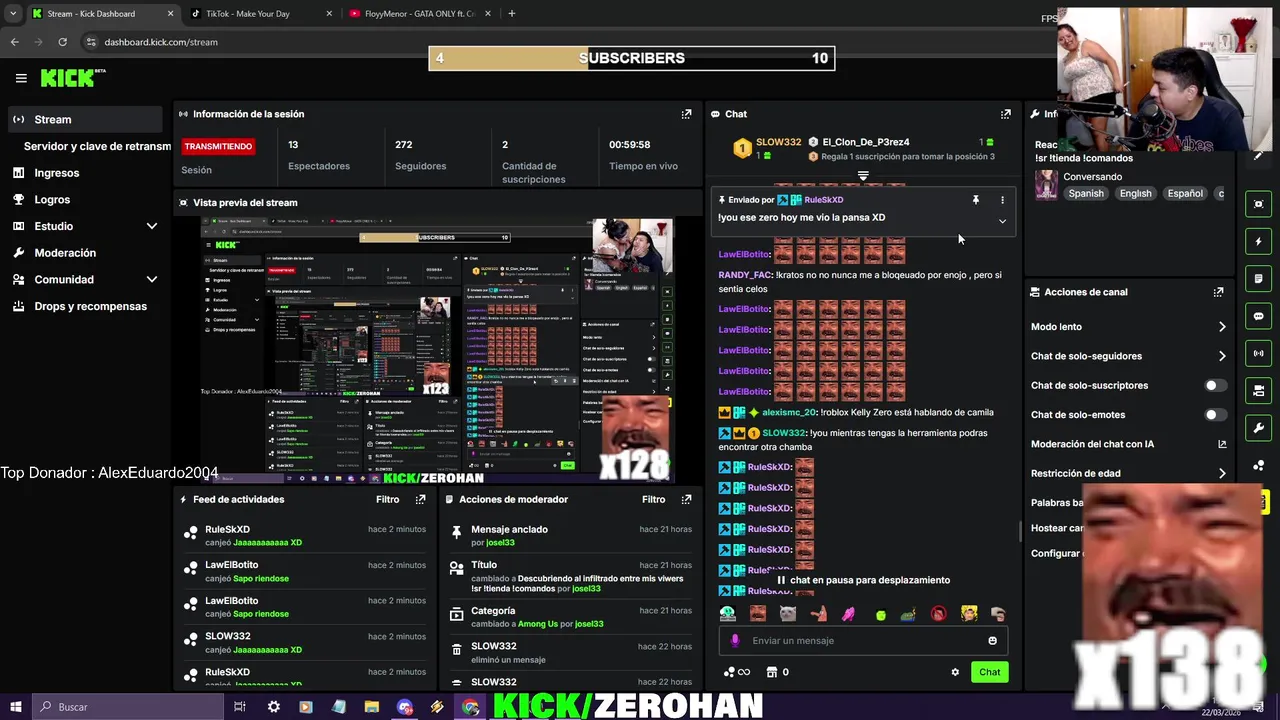This screenshot has height=720, width=1280.
Task: Switch to the FloyyMenor GATA ONLY tab
Action: (x=420, y=14)
